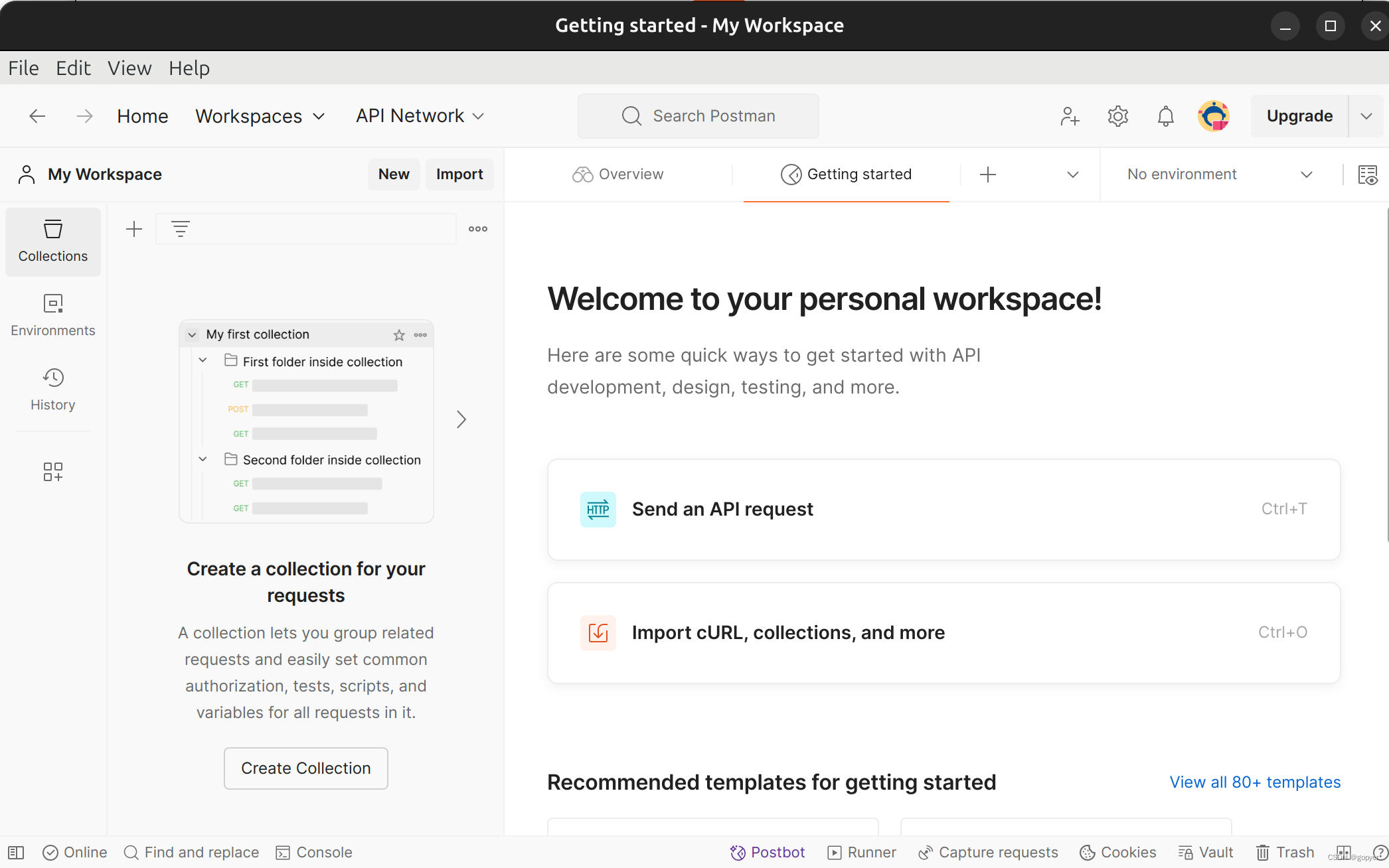Click the invite people icon
The image size is (1389, 868).
click(x=1070, y=116)
